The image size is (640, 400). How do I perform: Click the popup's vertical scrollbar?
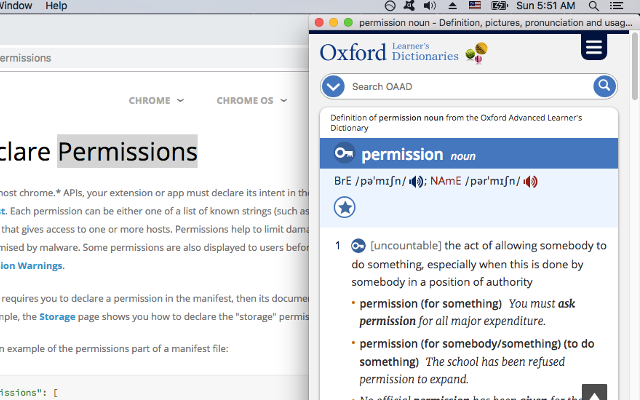tap(635, 67)
